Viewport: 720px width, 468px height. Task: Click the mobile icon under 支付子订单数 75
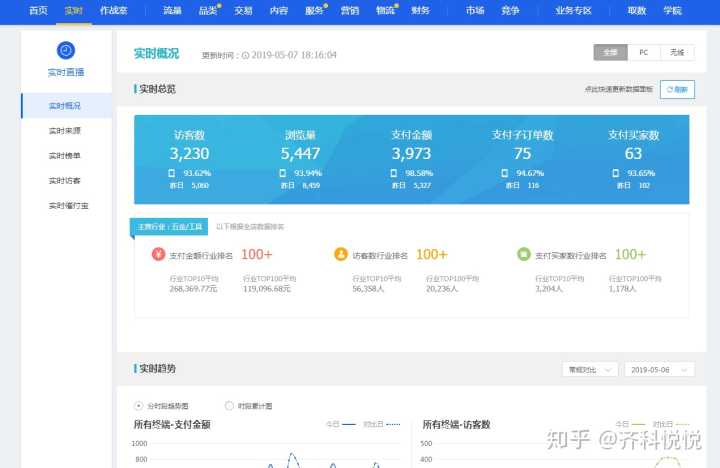(505, 173)
